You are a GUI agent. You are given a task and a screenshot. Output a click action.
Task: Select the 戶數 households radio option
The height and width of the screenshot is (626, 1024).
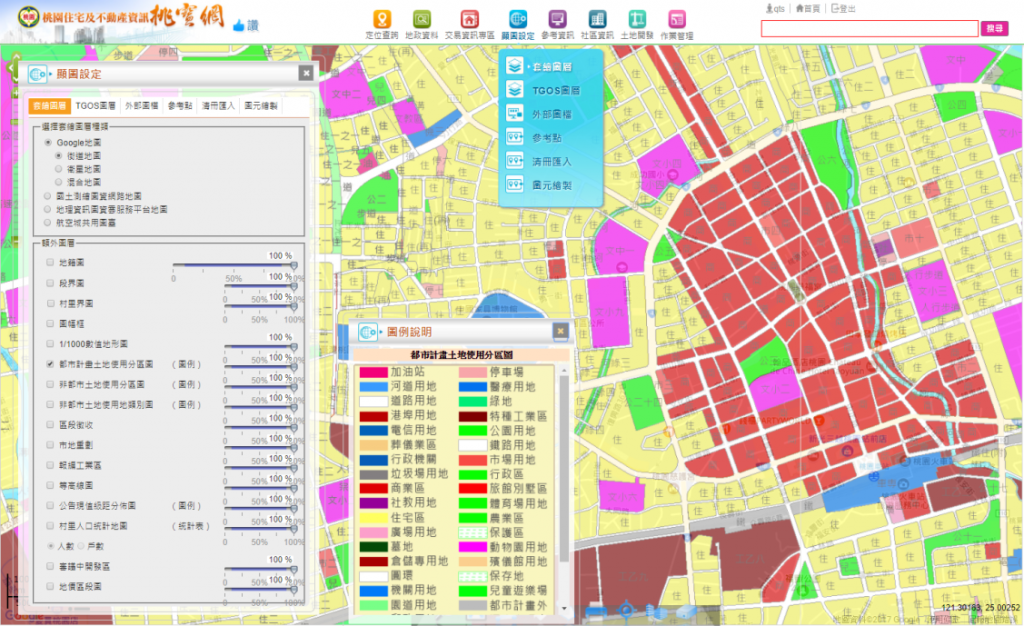81,546
